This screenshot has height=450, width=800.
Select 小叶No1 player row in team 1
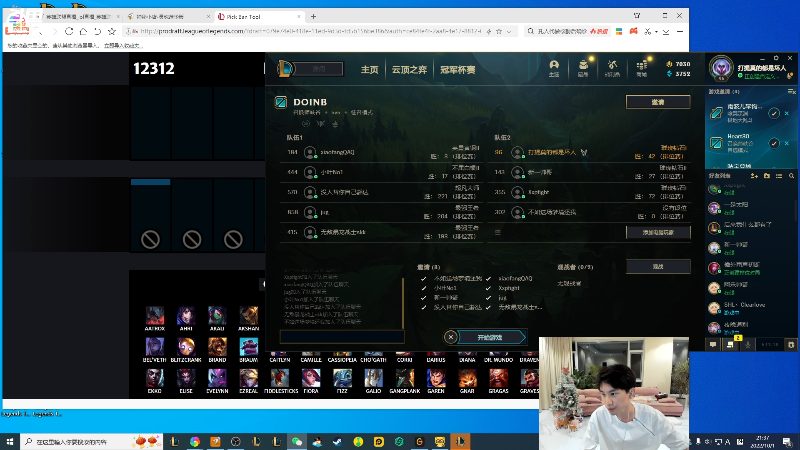383,172
